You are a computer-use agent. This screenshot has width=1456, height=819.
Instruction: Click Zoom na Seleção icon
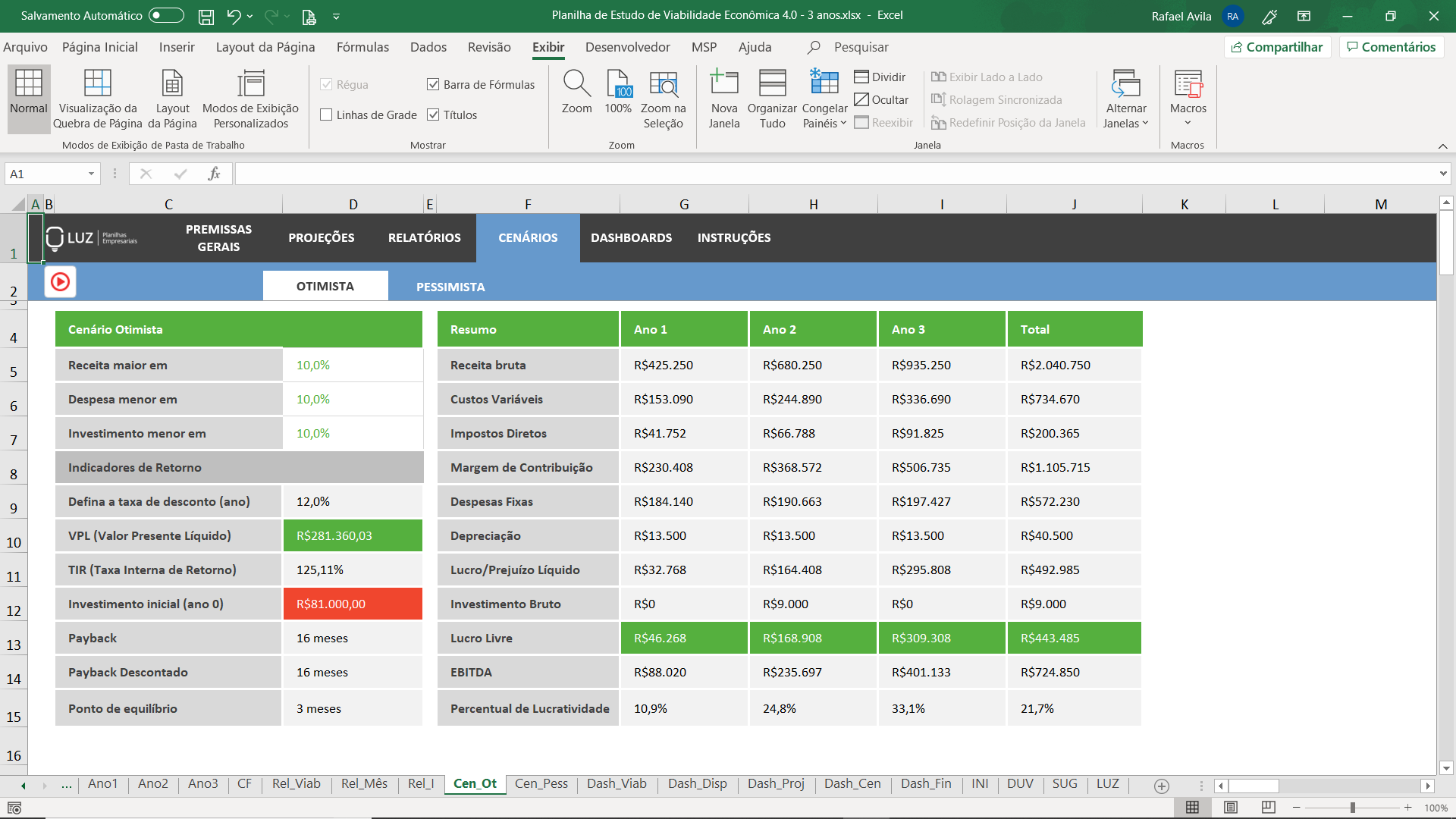(x=663, y=83)
